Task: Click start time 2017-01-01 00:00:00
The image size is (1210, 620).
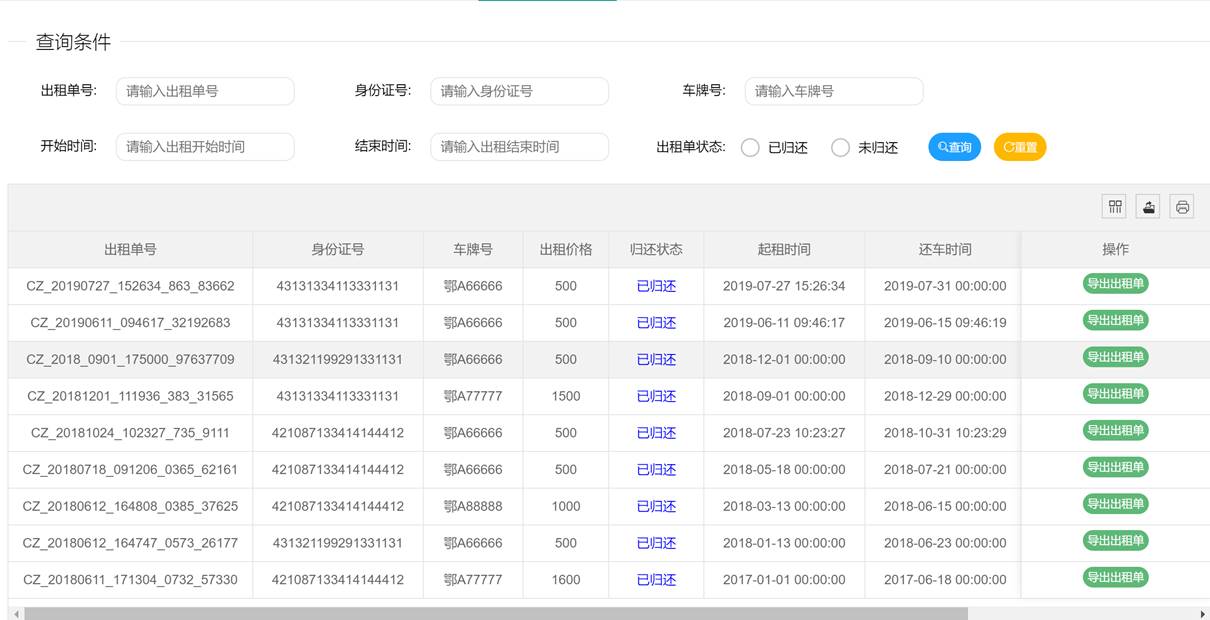Action: pyautogui.click(x=784, y=580)
